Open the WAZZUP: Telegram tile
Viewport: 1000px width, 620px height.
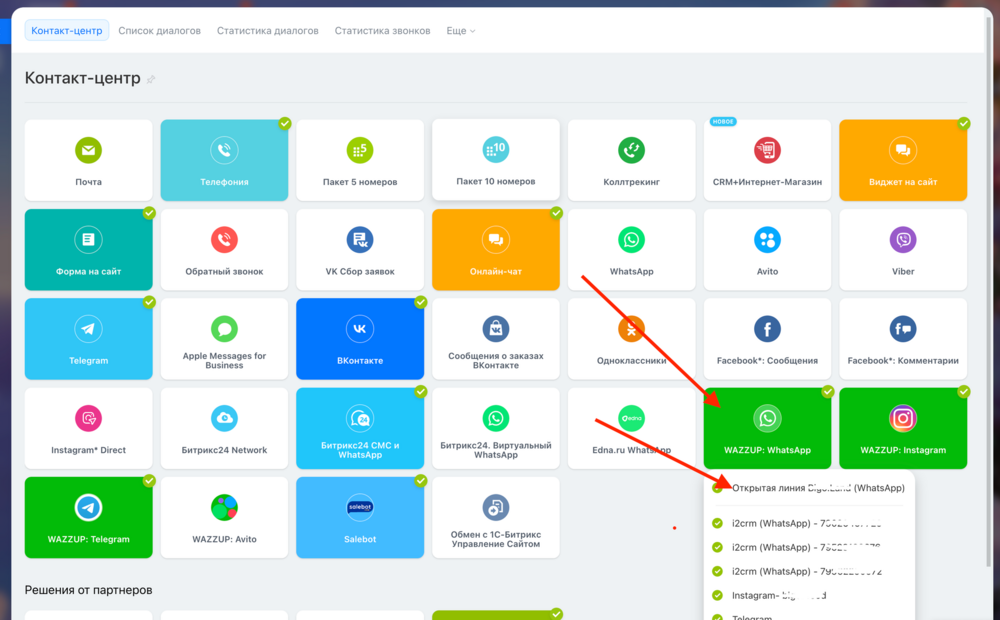(89, 517)
